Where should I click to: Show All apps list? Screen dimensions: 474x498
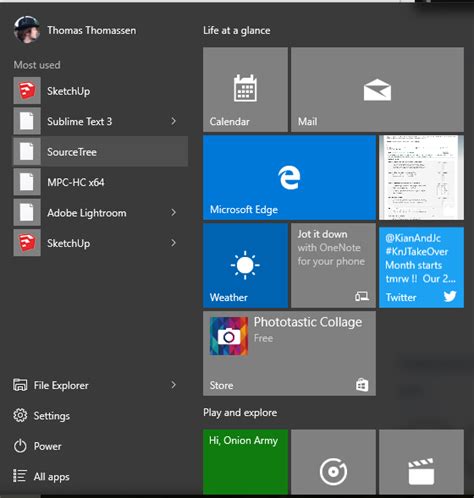tap(51, 477)
